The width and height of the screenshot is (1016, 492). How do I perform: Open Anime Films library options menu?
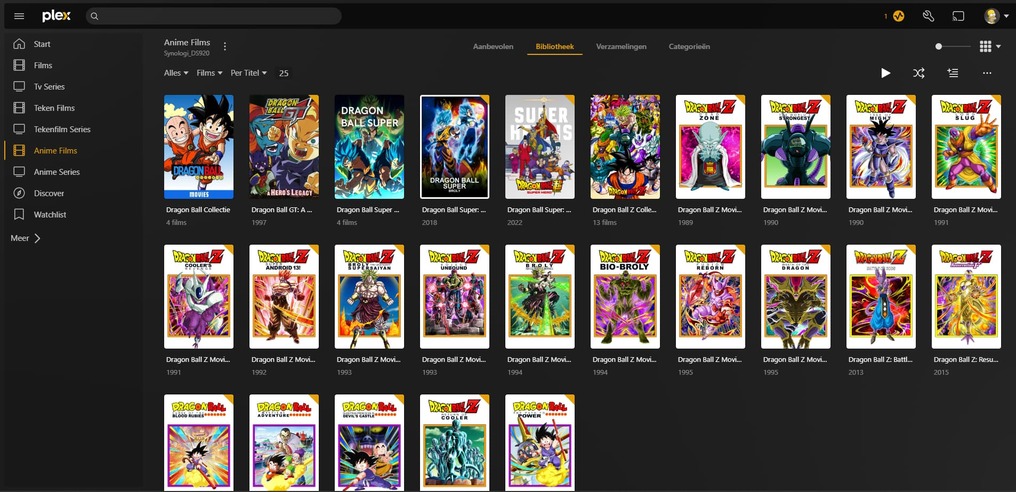(x=225, y=47)
